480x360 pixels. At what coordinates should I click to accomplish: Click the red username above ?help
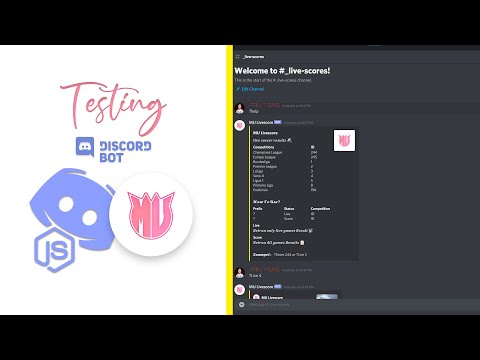[265, 105]
